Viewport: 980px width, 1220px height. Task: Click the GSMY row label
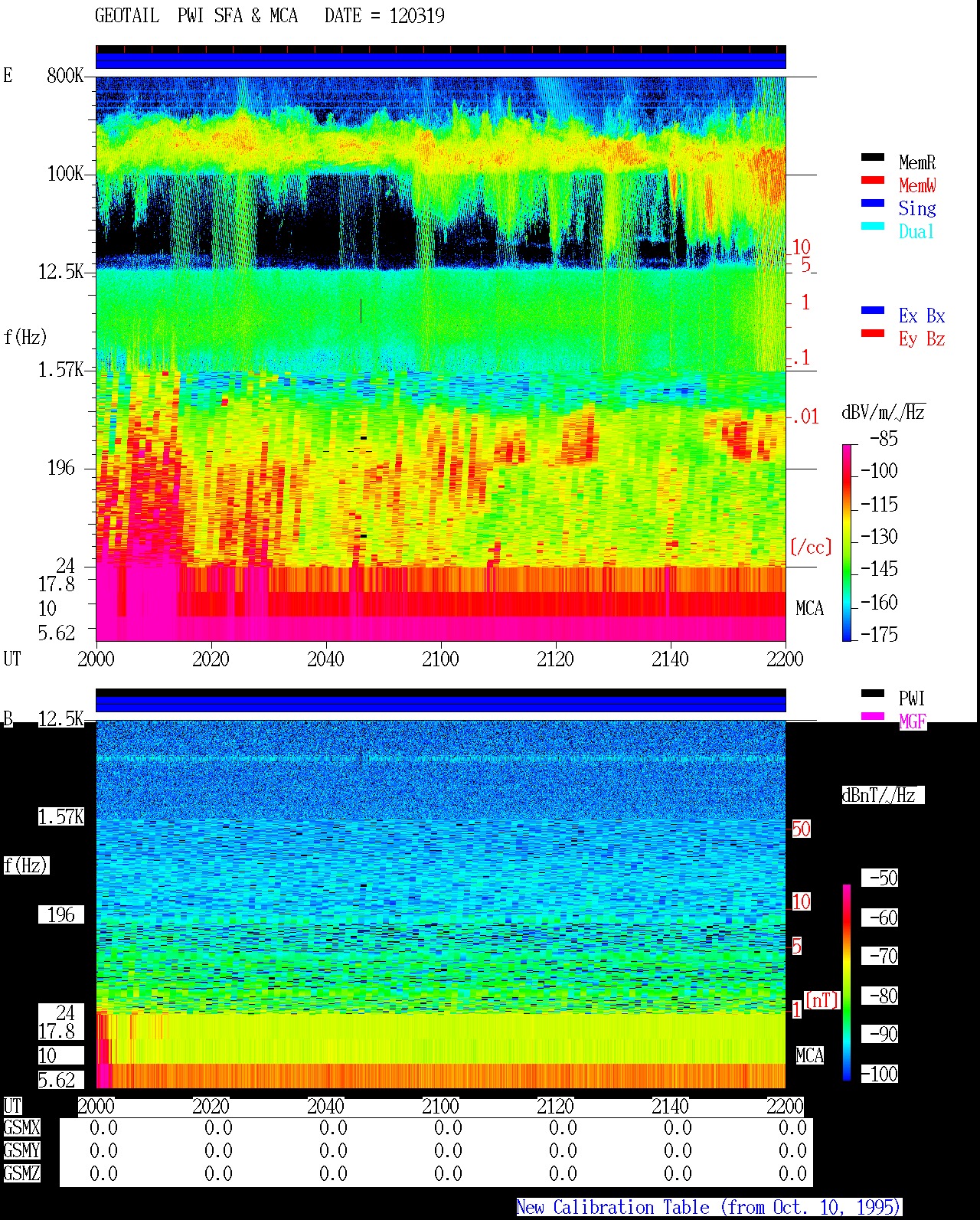pos(21,1150)
